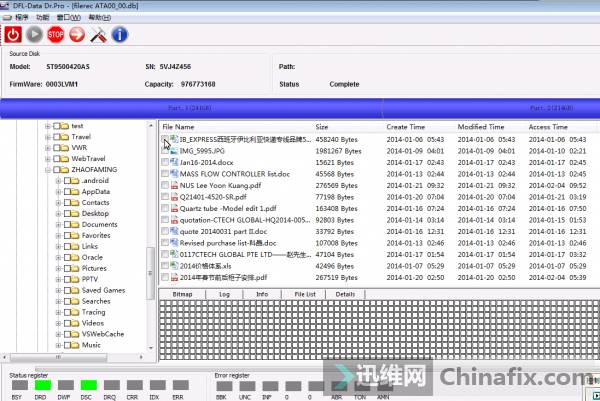The width and height of the screenshot is (600, 401).
Task: Sort by Create Time column header
Action: click(419, 127)
